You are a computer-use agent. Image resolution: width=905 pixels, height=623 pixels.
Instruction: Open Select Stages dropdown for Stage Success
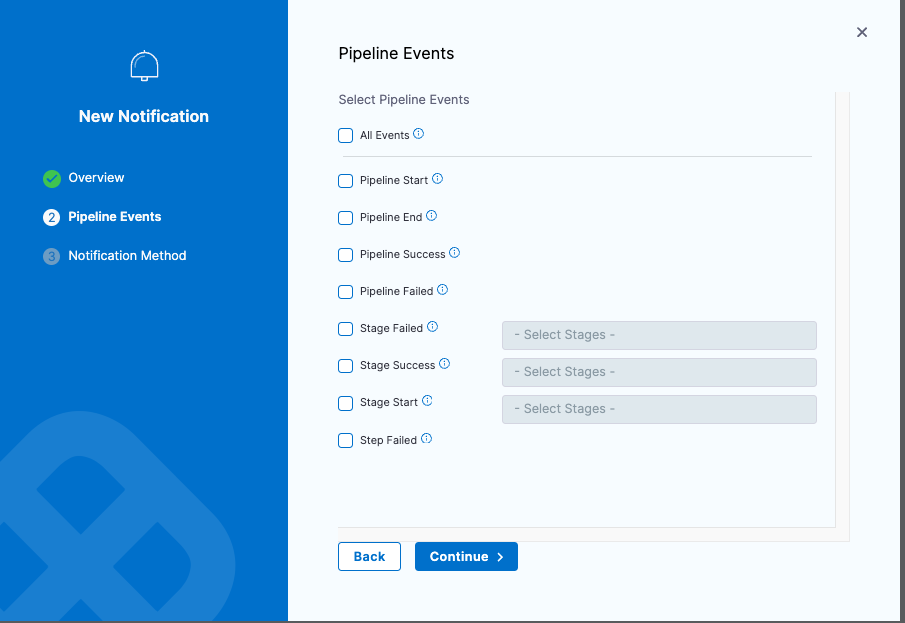point(659,372)
